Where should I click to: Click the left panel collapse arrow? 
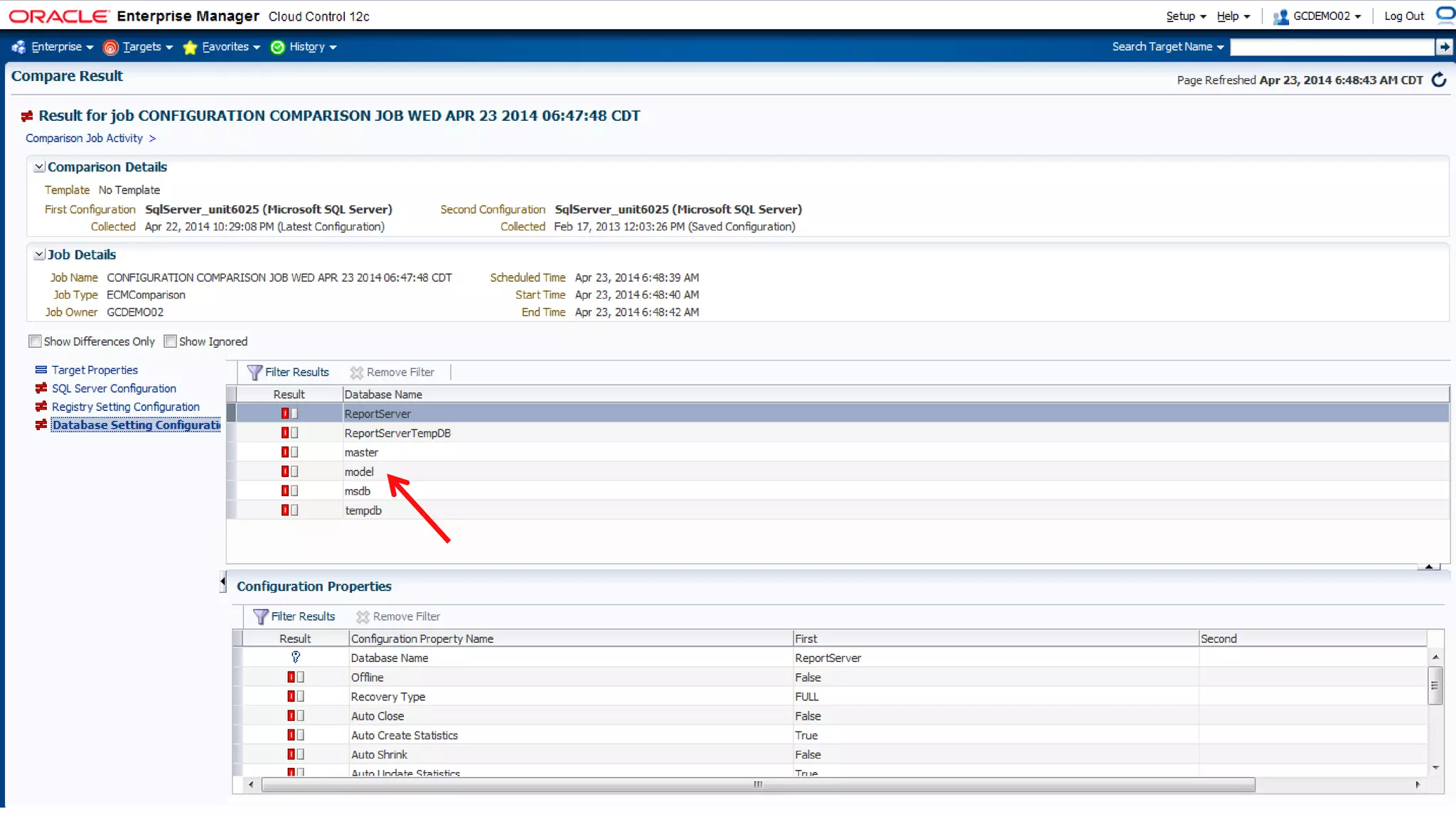[223, 582]
